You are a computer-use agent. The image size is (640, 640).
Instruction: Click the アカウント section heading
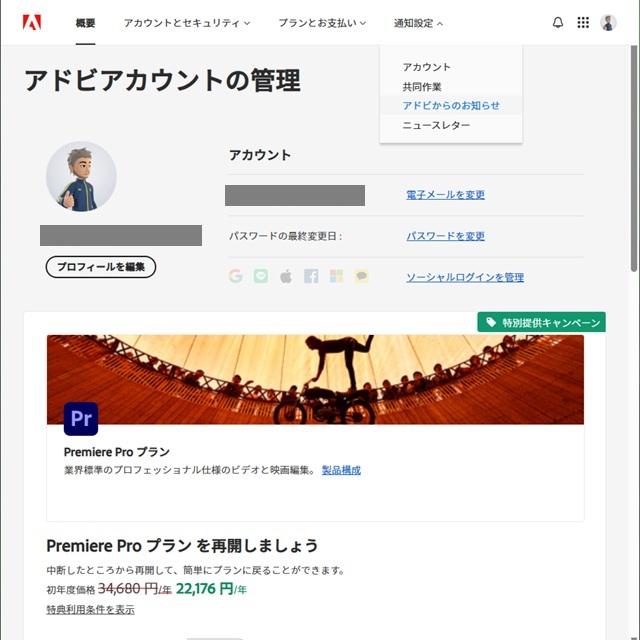260,155
